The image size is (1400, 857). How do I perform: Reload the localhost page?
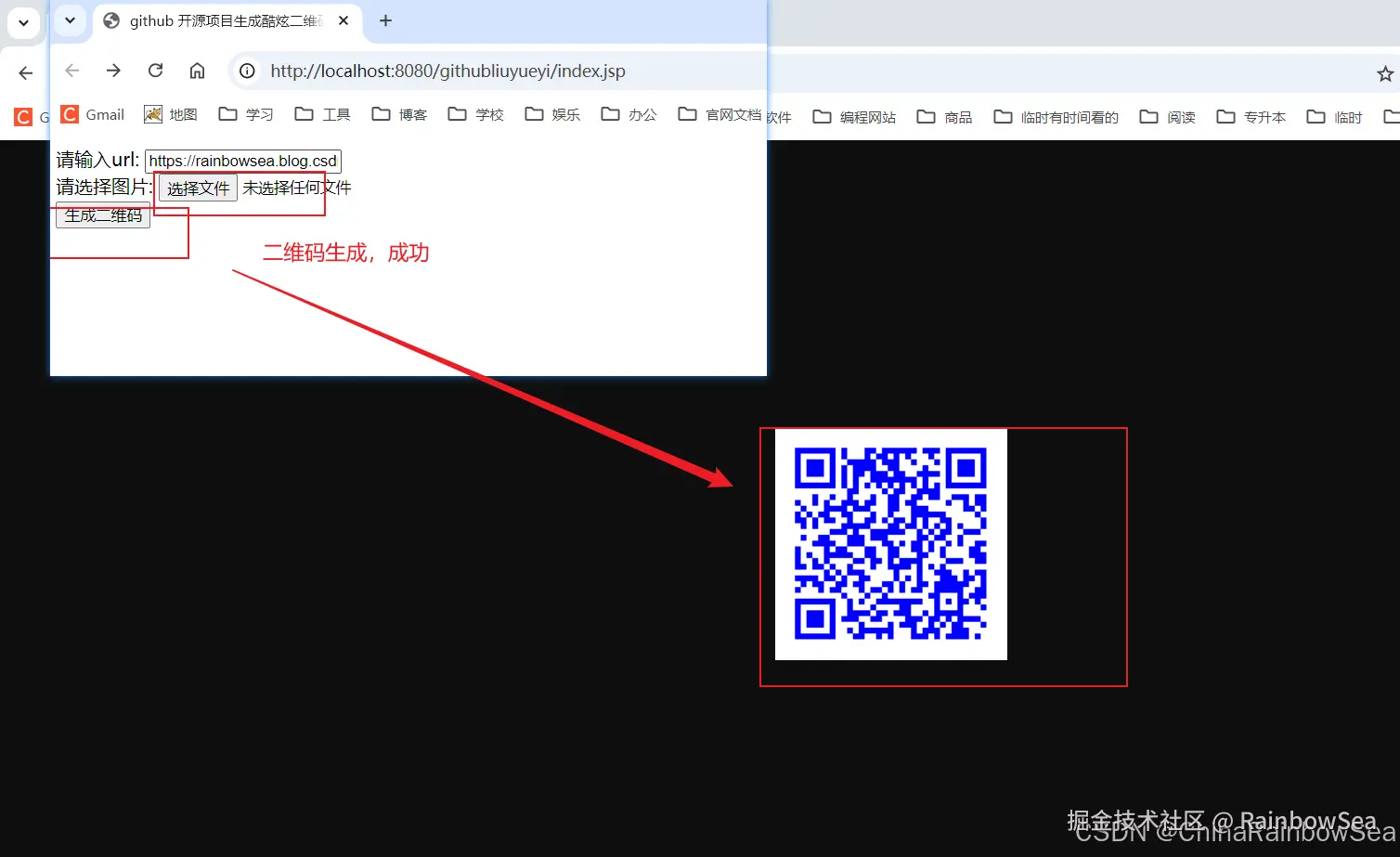pyautogui.click(x=155, y=71)
